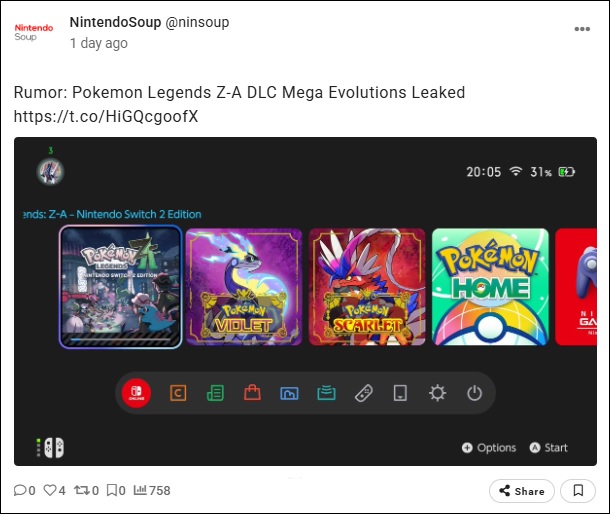This screenshot has width=610, height=514.
Task: Click the battery charging icon
Action: coord(566,172)
